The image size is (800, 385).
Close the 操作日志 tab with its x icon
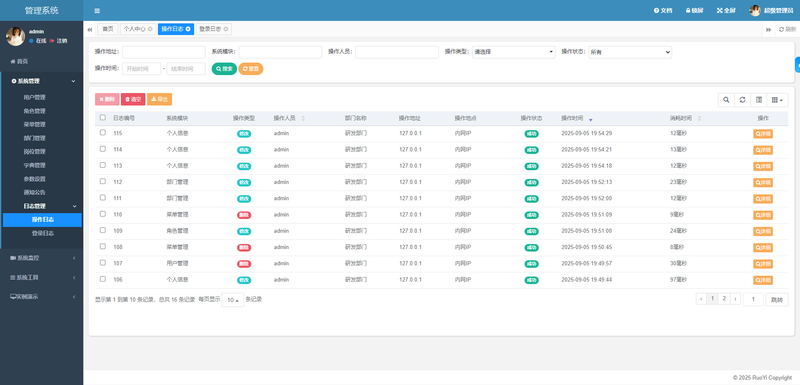pyautogui.click(x=188, y=29)
